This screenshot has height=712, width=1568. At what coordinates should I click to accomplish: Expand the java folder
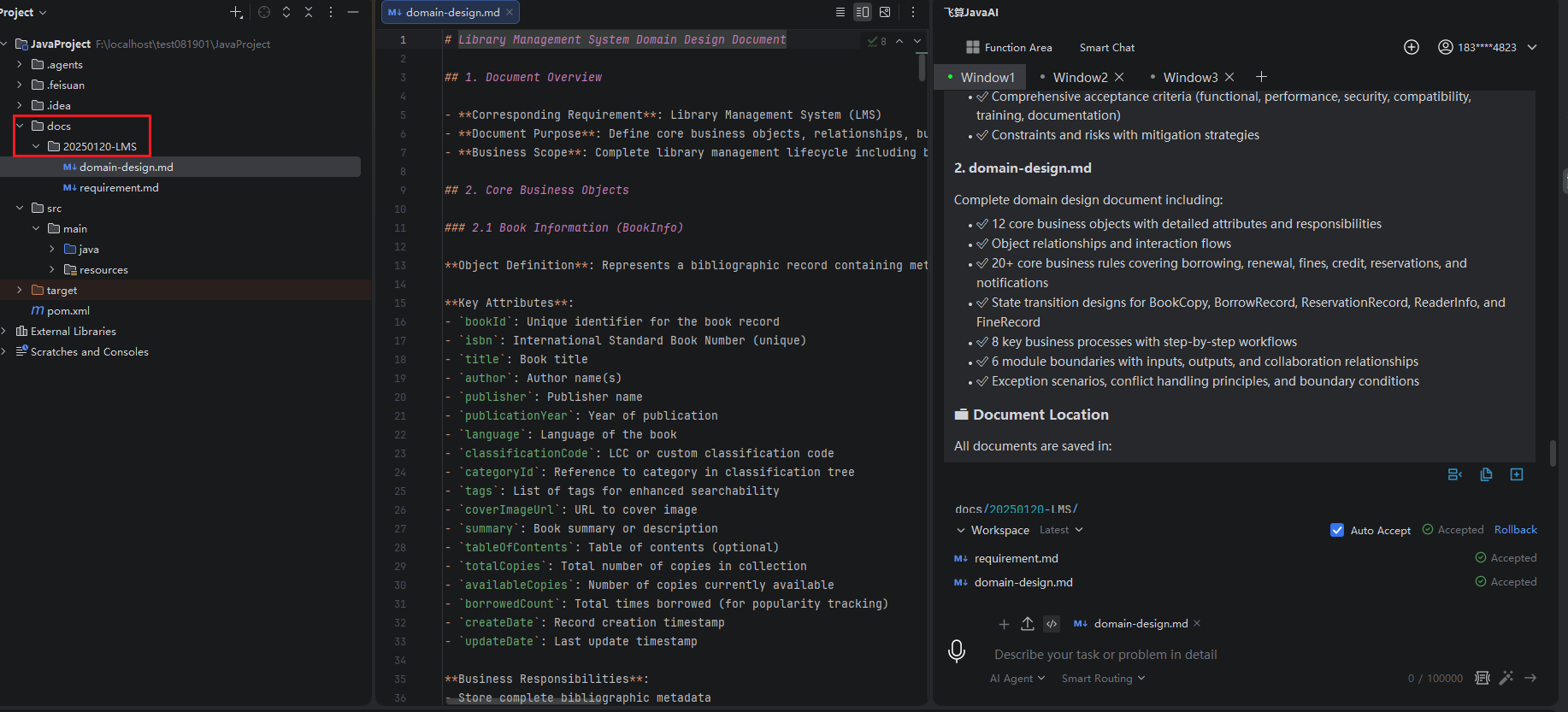(x=52, y=249)
